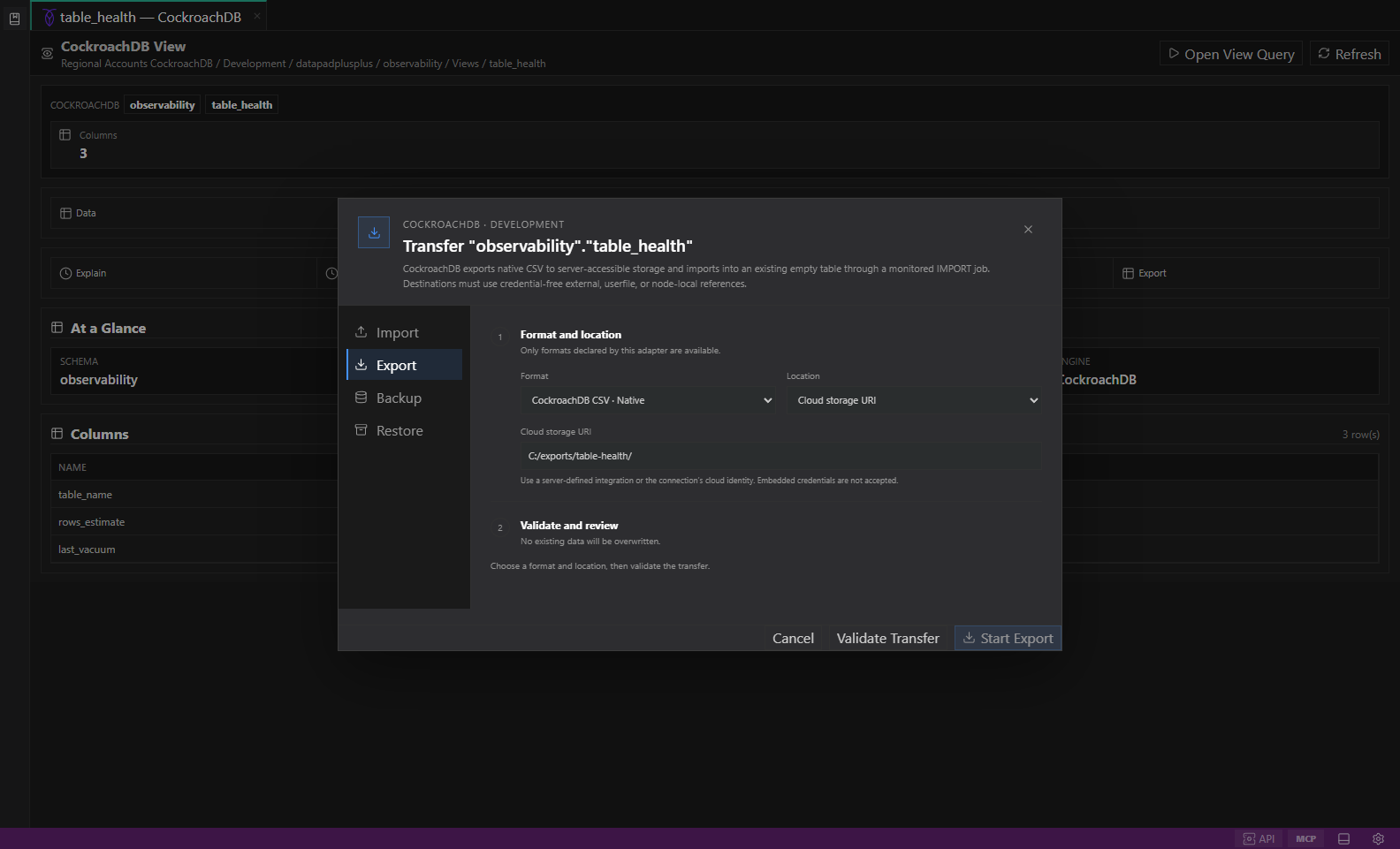Switch to the Import section
This screenshot has height=849, width=1400.
pyautogui.click(x=404, y=332)
